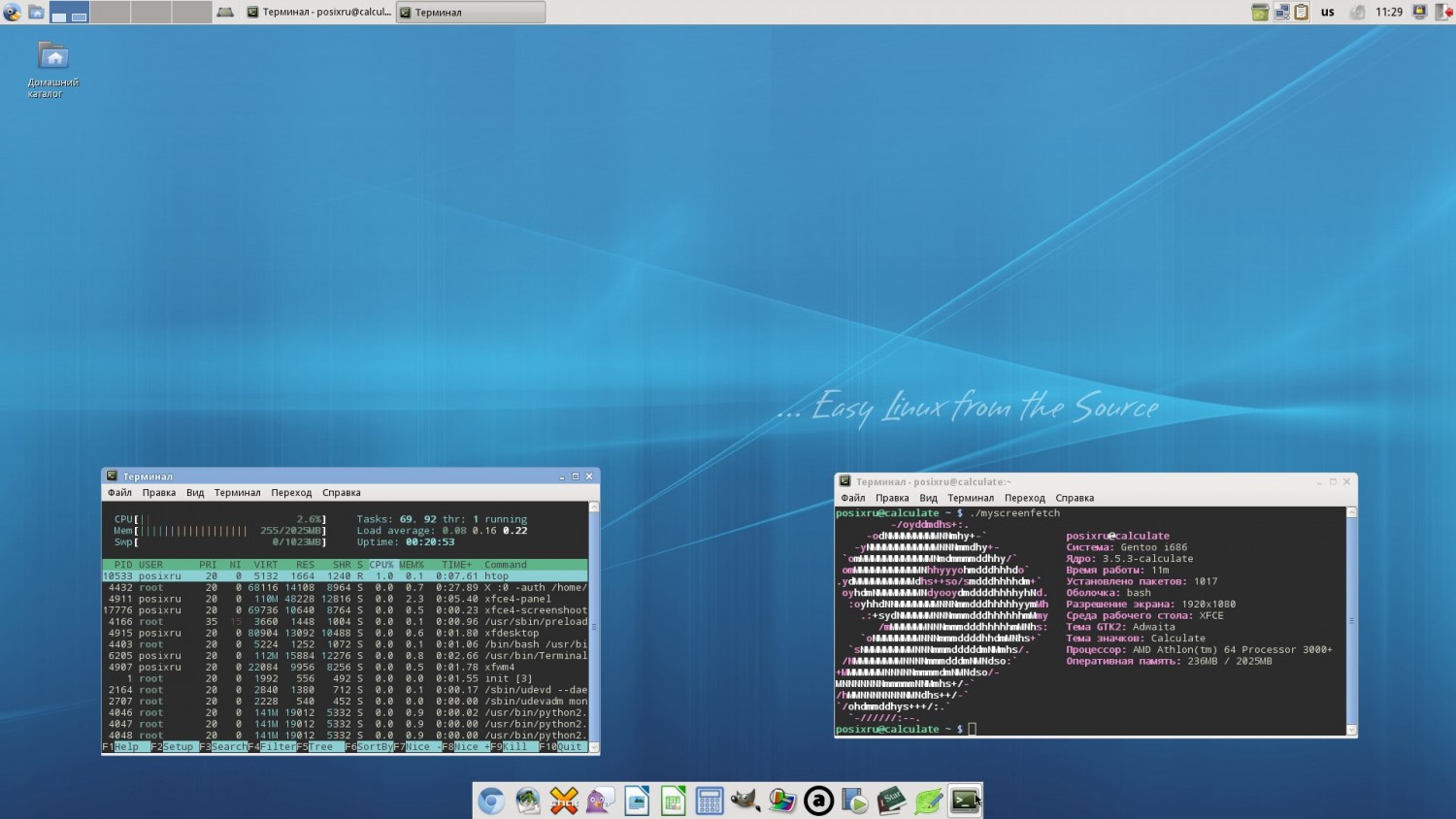Click F6 SortBy in htop footer
Viewport: 1456px width, 819px height.
click(369, 747)
